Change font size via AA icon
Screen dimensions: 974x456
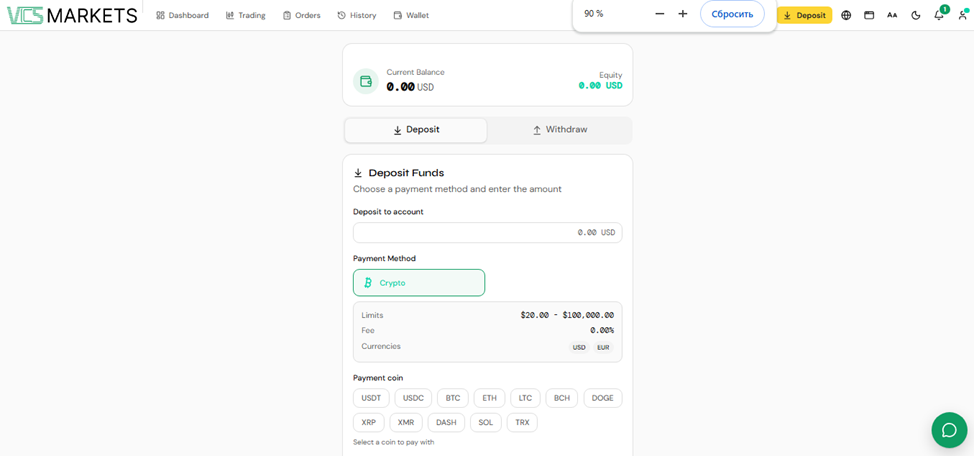pyautogui.click(x=892, y=16)
